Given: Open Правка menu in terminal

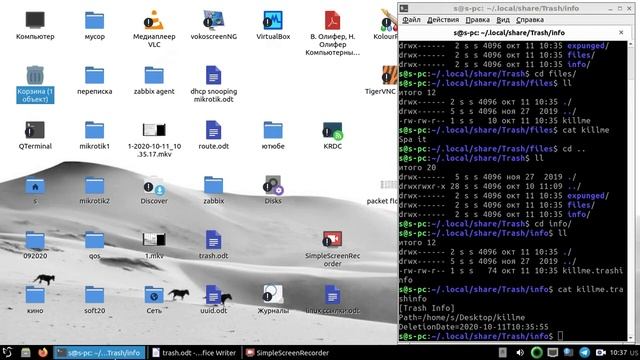Looking at the screenshot, I should coord(478,20).
